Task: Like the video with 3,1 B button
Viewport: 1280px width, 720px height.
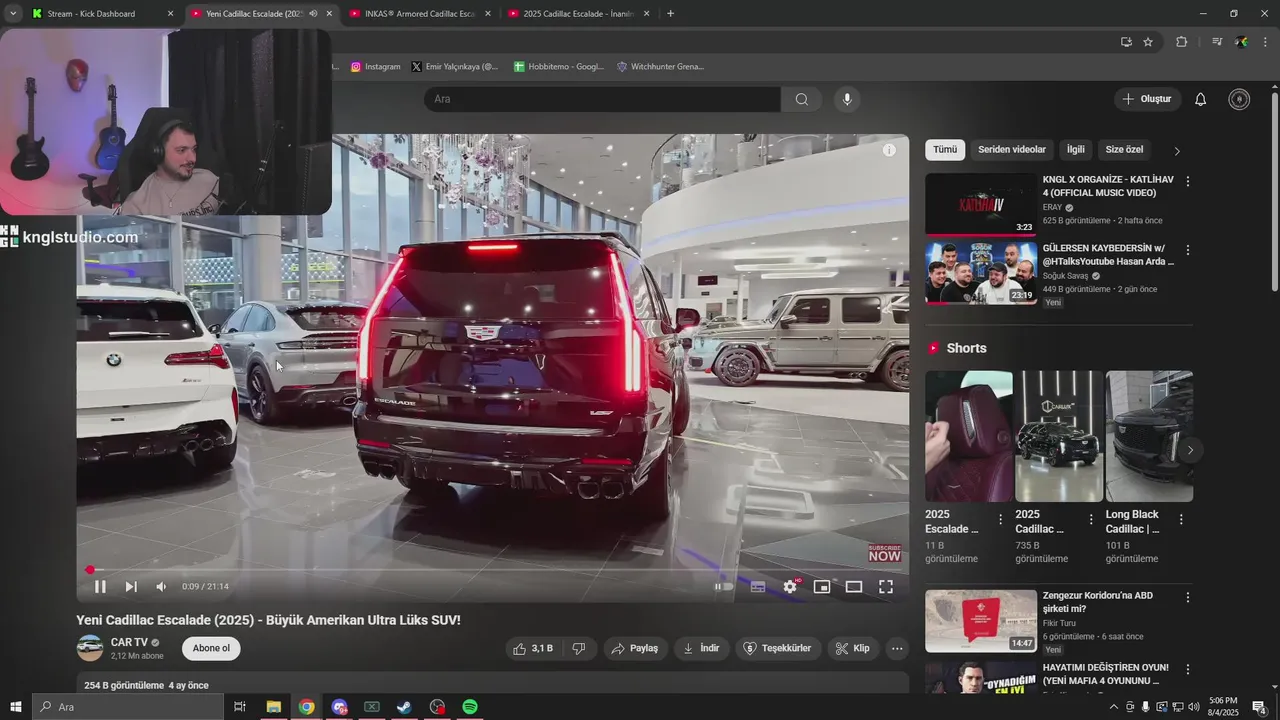Action: (x=533, y=648)
